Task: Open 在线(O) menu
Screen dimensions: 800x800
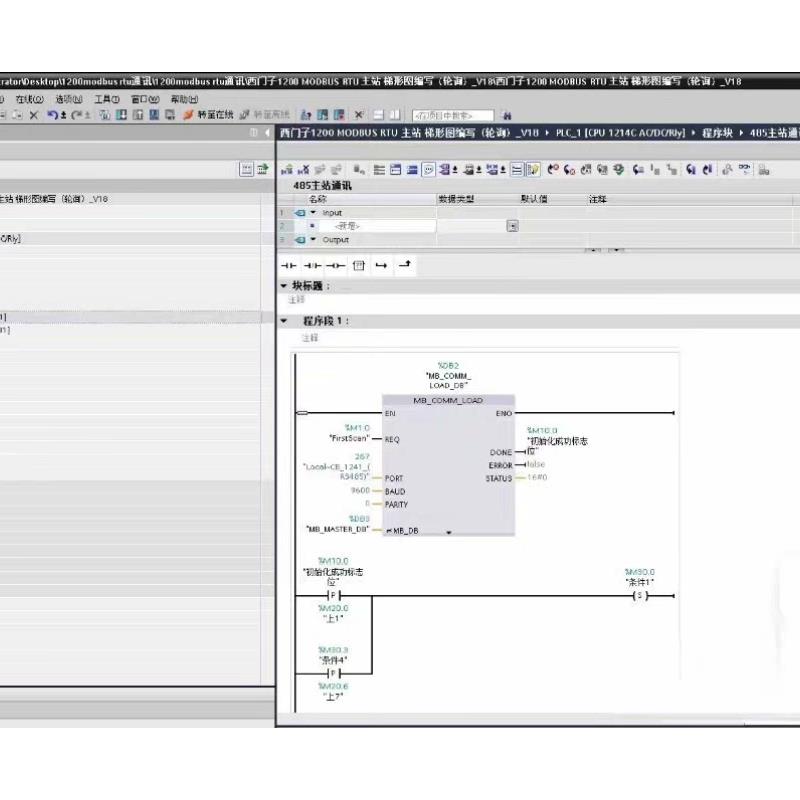Action: (x=30, y=99)
